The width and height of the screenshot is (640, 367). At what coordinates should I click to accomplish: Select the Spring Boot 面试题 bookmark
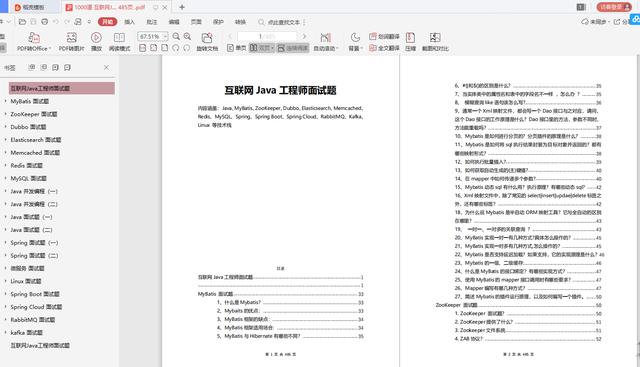tap(35, 294)
